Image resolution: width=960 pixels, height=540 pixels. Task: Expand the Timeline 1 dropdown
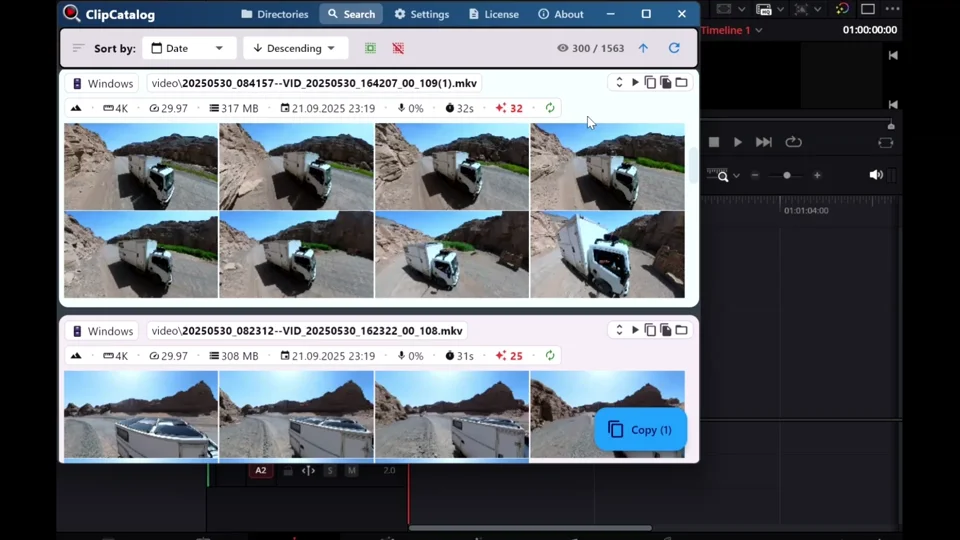[758, 30]
